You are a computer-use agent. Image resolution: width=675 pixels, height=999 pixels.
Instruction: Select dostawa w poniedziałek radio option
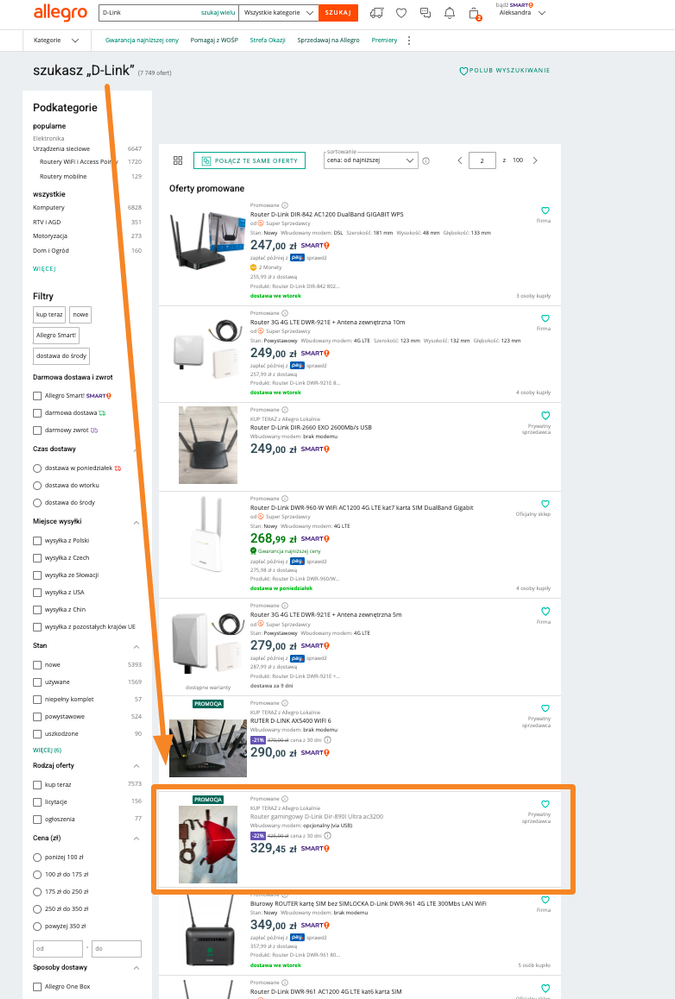pyautogui.click(x=37, y=468)
